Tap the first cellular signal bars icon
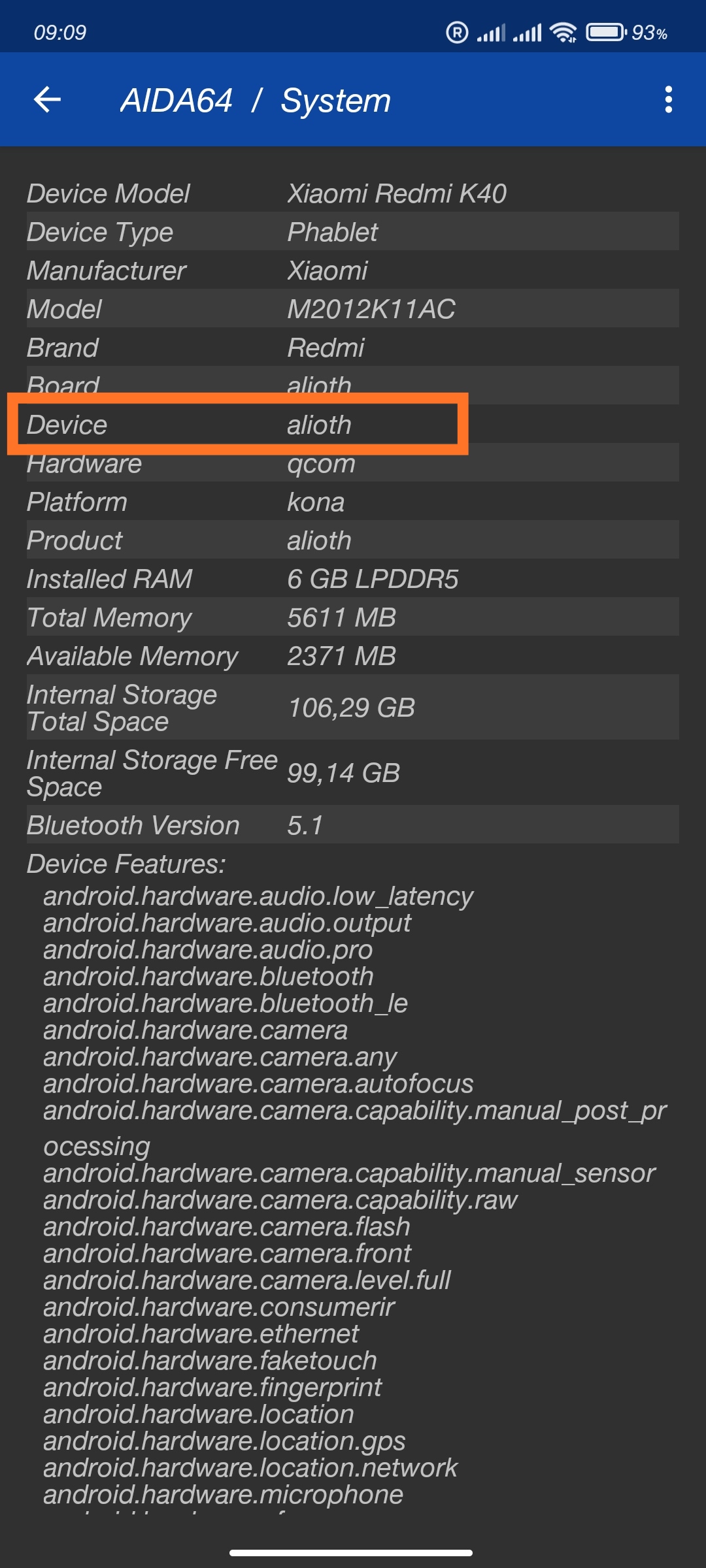The width and height of the screenshot is (706, 1568). [491, 32]
